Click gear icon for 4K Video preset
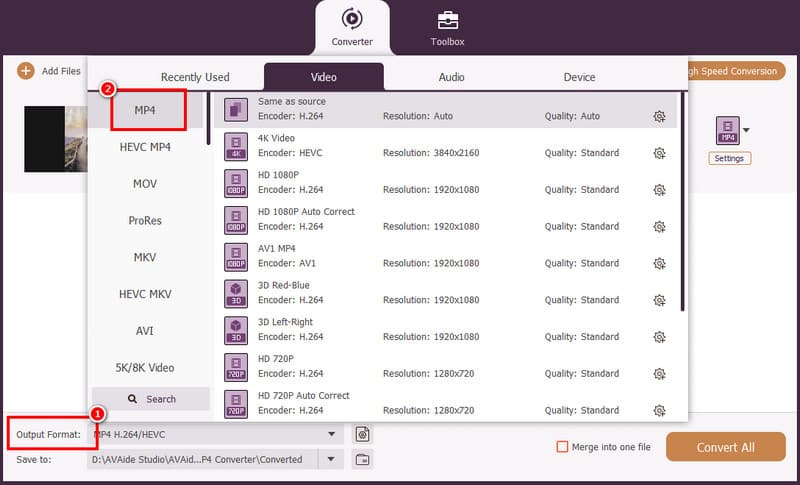 (659, 153)
